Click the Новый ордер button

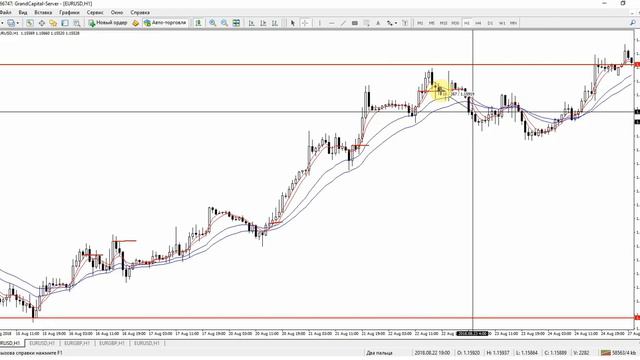click(x=108, y=23)
